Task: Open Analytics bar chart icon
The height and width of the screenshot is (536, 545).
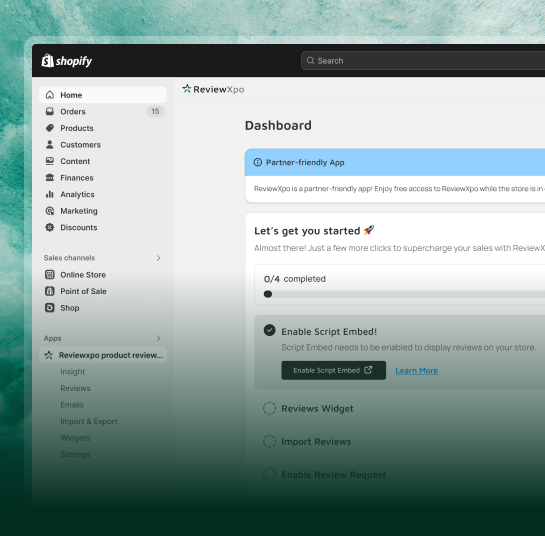Action: [x=50, y=194]
